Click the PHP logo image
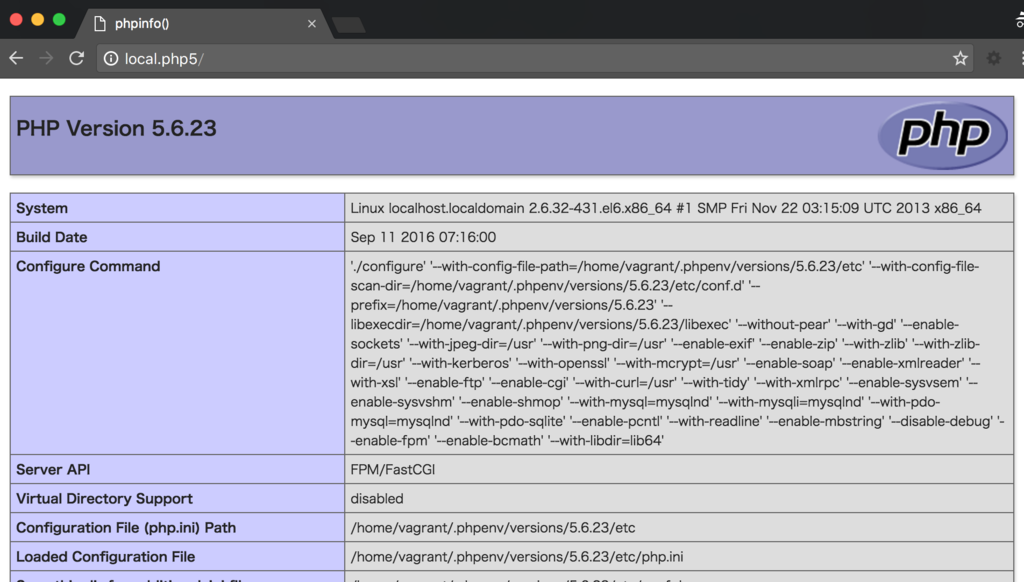Screen dimensions: 1024x582 (x=941, y=135)
